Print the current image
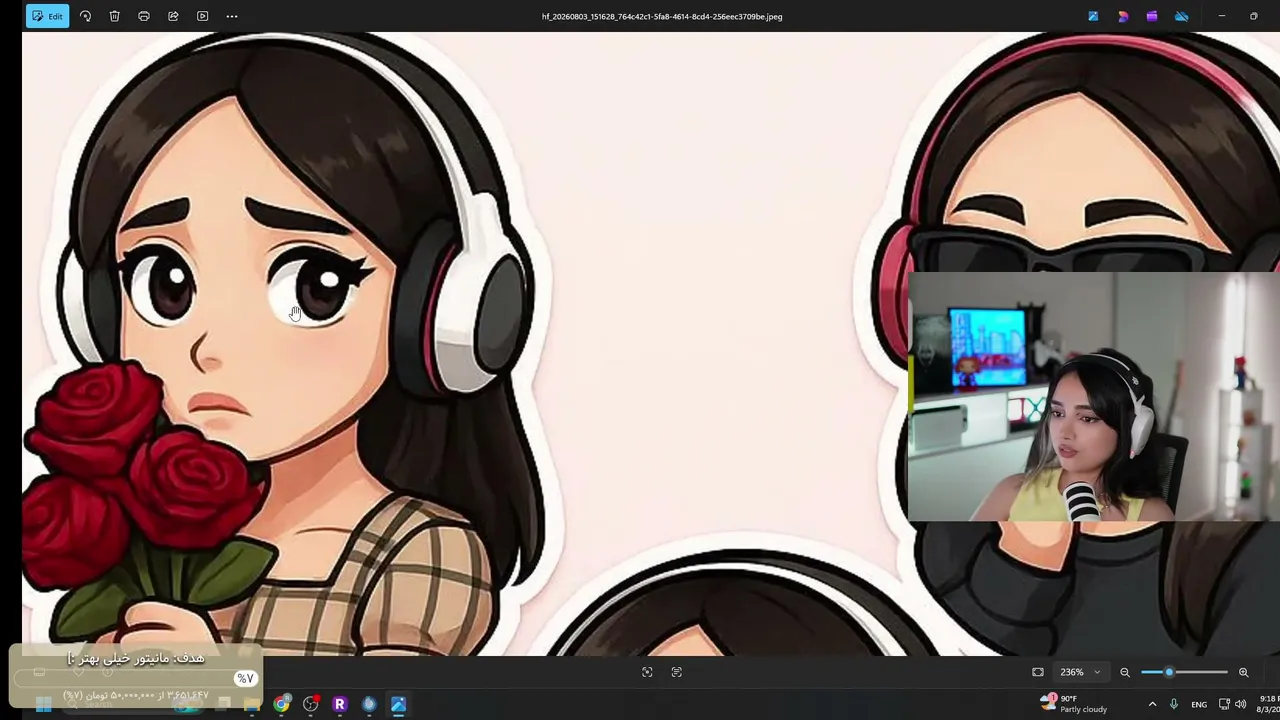1280x720 pixels. pyautogui.click(x=144, y=16)
